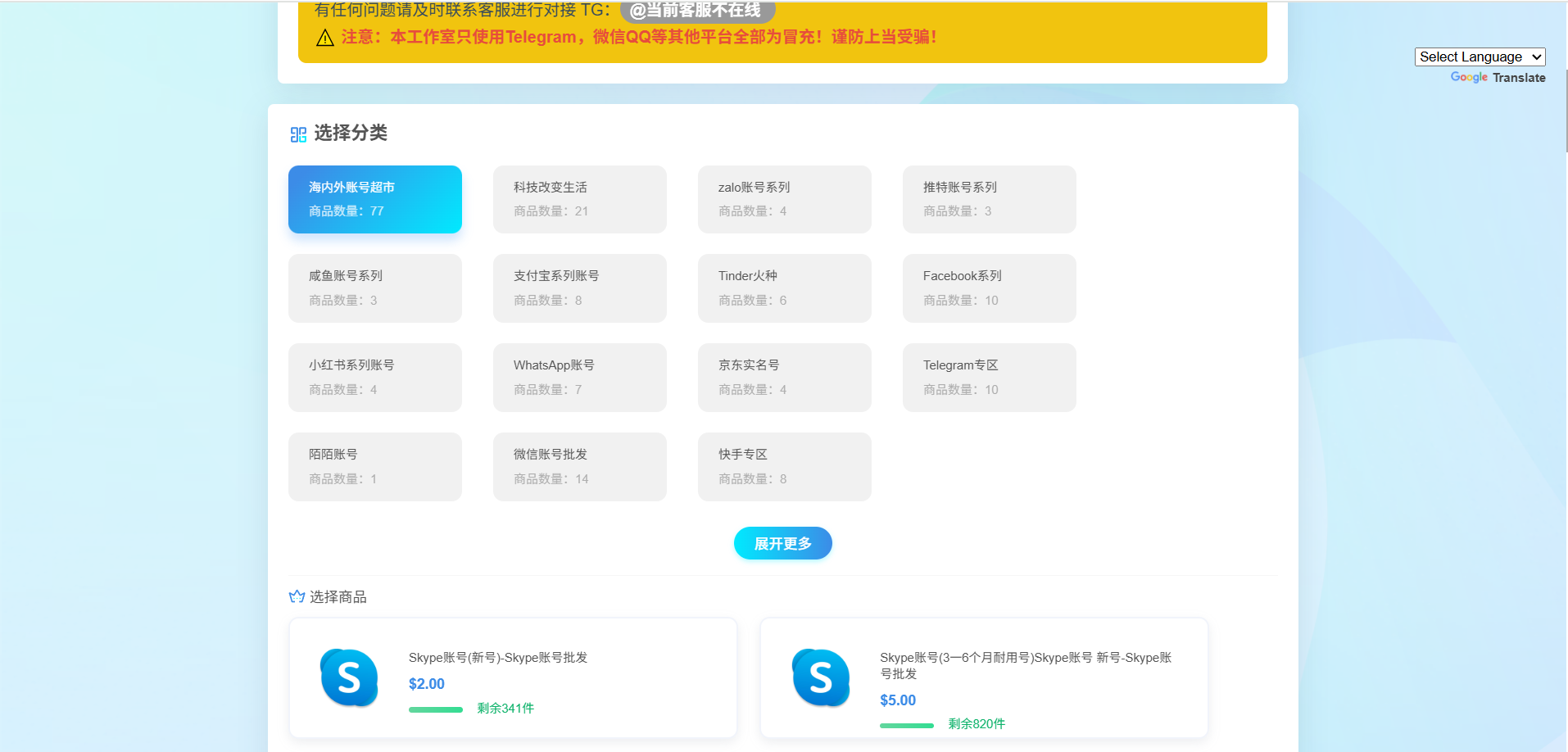The image size is (1568, 752).
Task: Choose the Telegram专区 category
Action: pyautogui.click(x=989, y=378)
